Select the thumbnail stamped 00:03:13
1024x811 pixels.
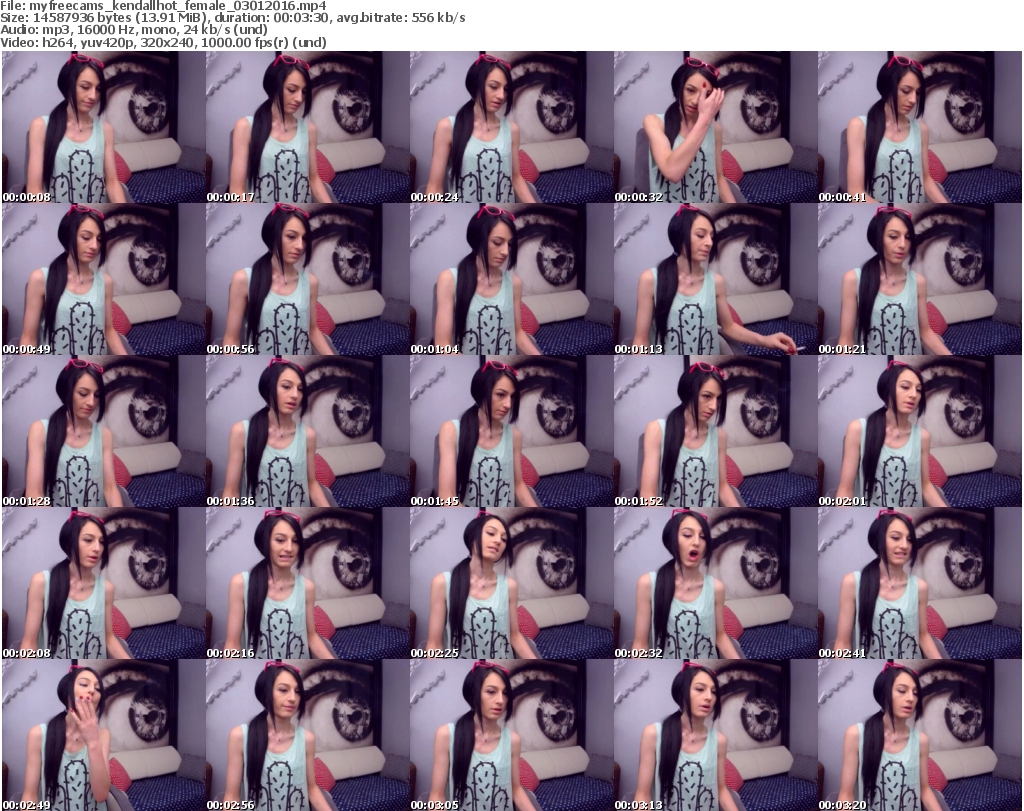715,735
